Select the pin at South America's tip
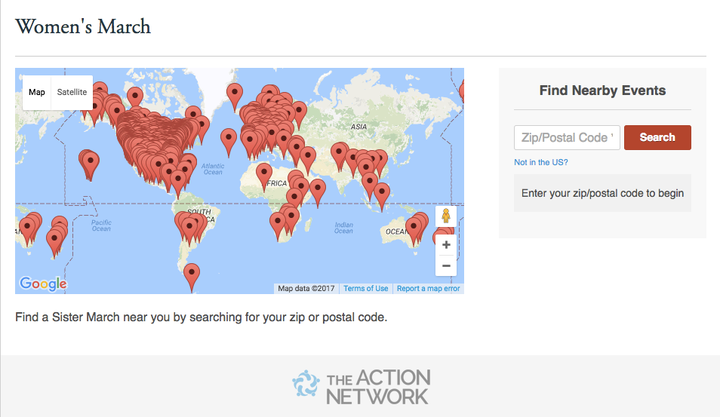The image size is (720, 417). point(191,277)
